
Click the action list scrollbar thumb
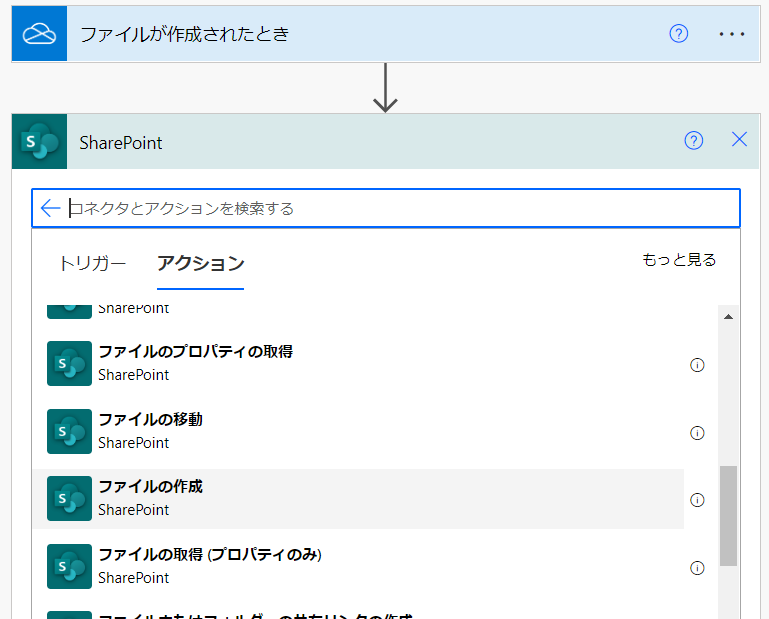coord(728,516)
